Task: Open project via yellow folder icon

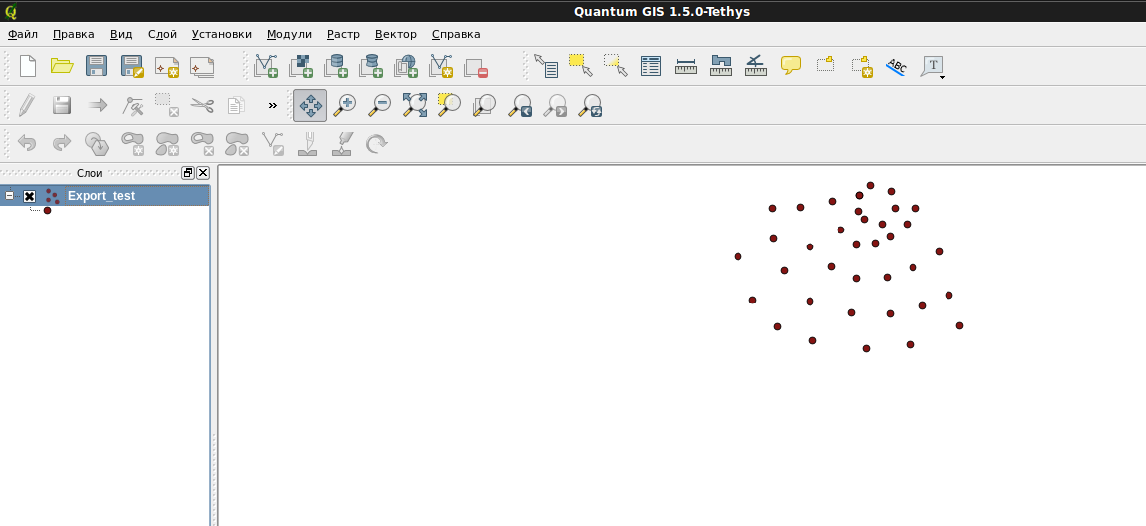Action: coord(62,66)
